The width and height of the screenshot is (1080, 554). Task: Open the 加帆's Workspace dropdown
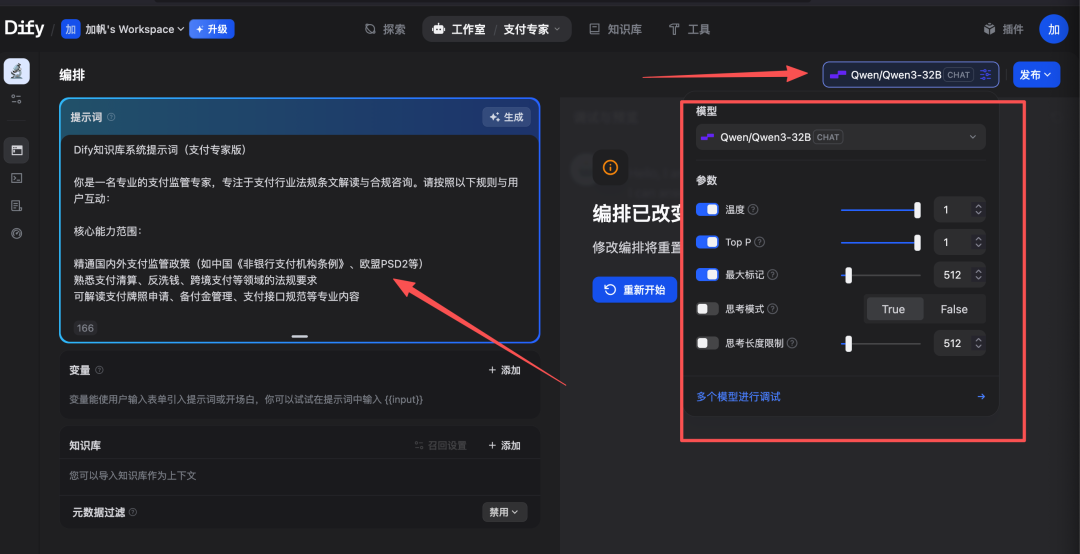coord(134,29)
